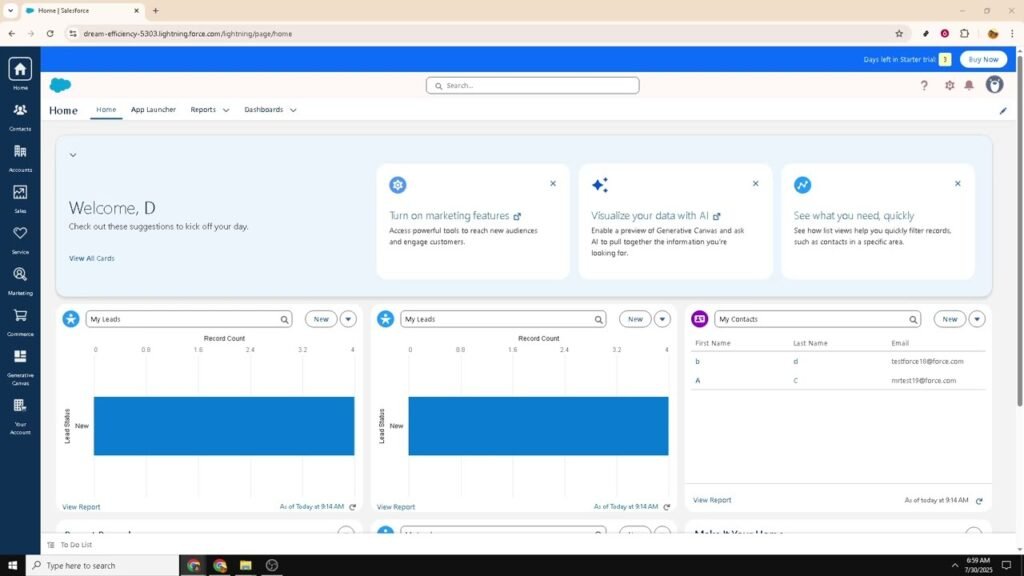
Task: Open the Sales sidebar icon
Action: point(20,197)
